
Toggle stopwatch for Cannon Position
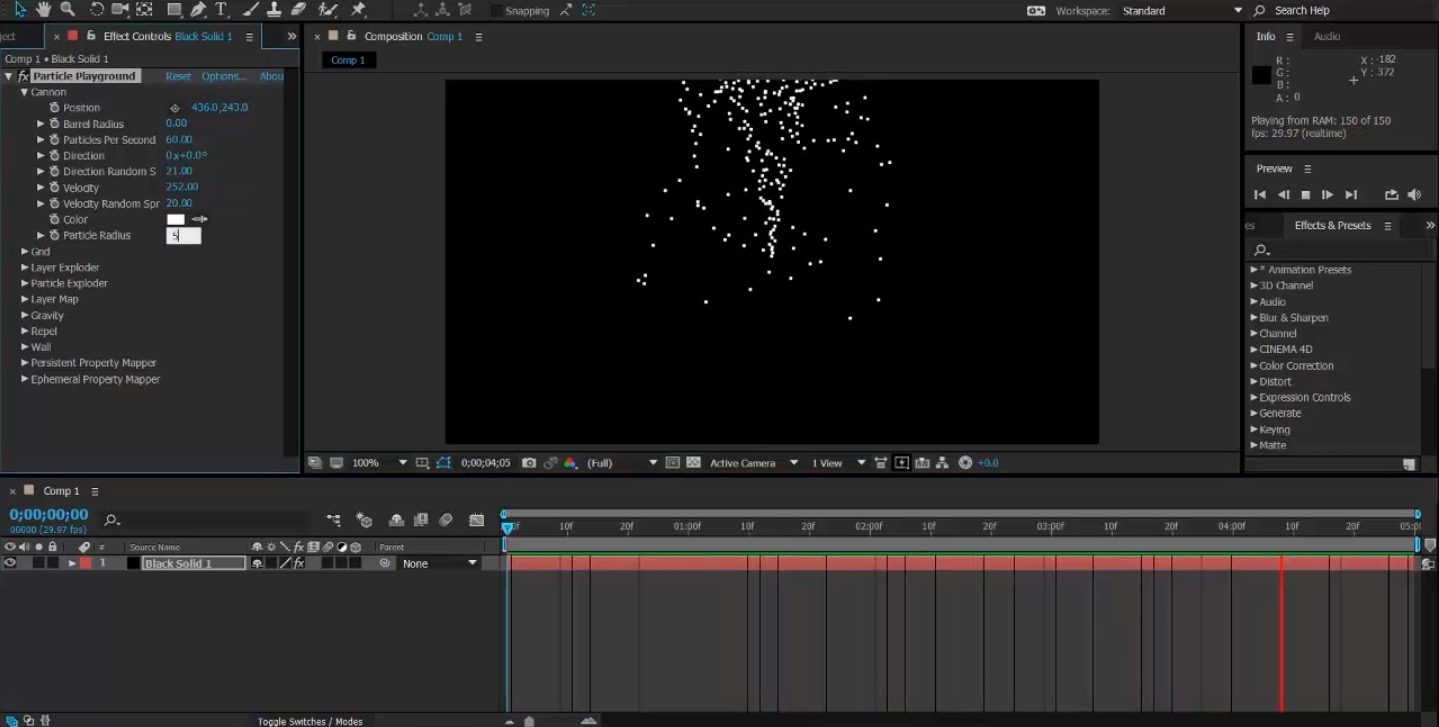(55, 108)
